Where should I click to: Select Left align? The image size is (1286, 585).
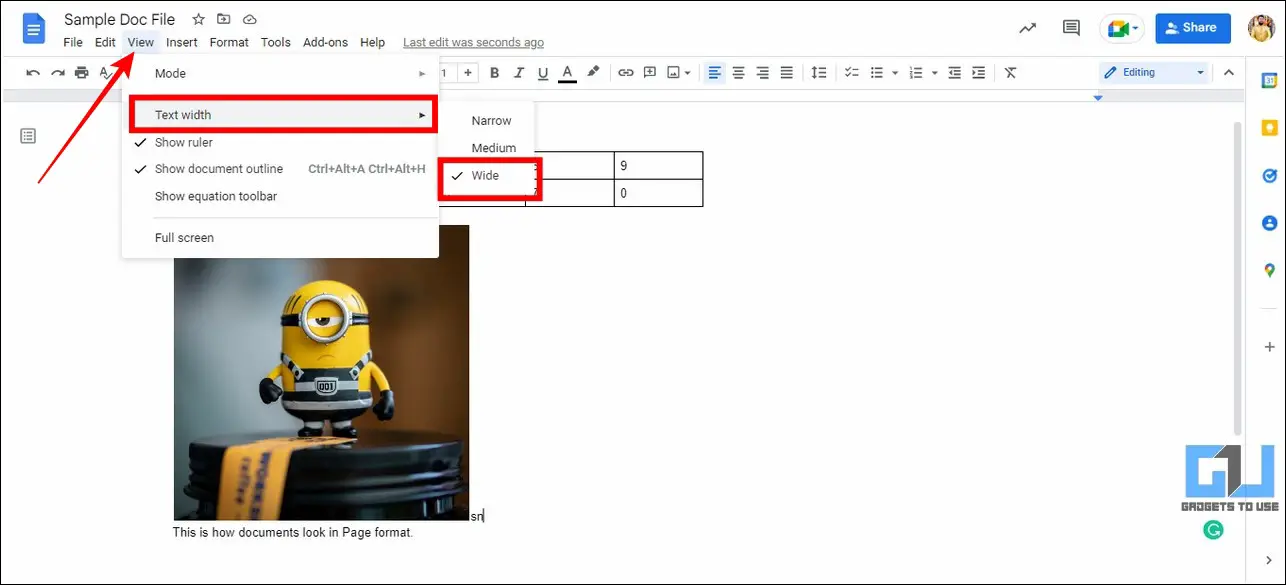click(x=715, y=73)
